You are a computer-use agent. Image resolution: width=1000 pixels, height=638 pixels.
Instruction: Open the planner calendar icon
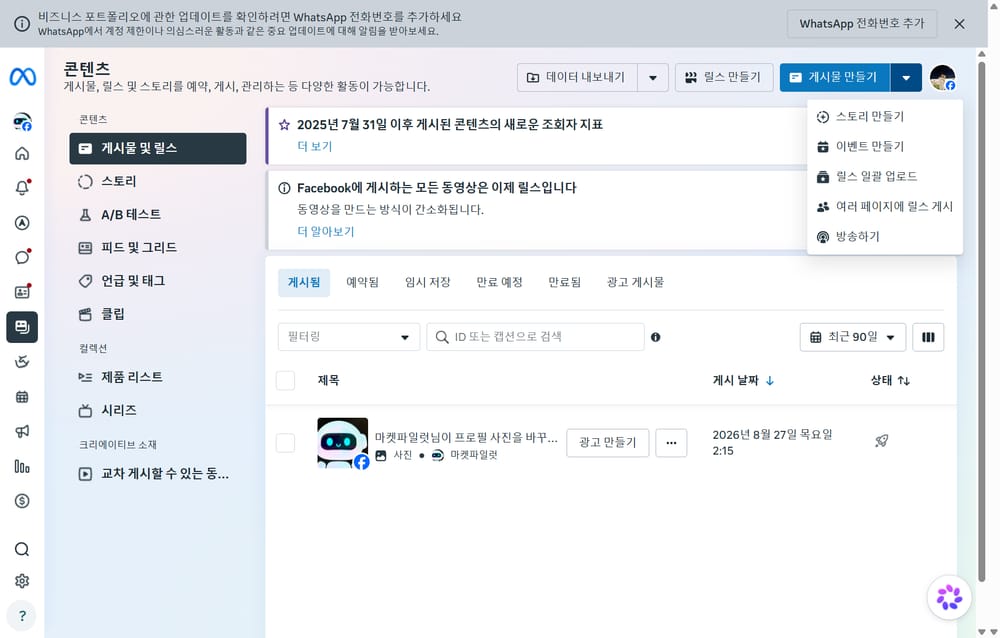click(22, 397)
